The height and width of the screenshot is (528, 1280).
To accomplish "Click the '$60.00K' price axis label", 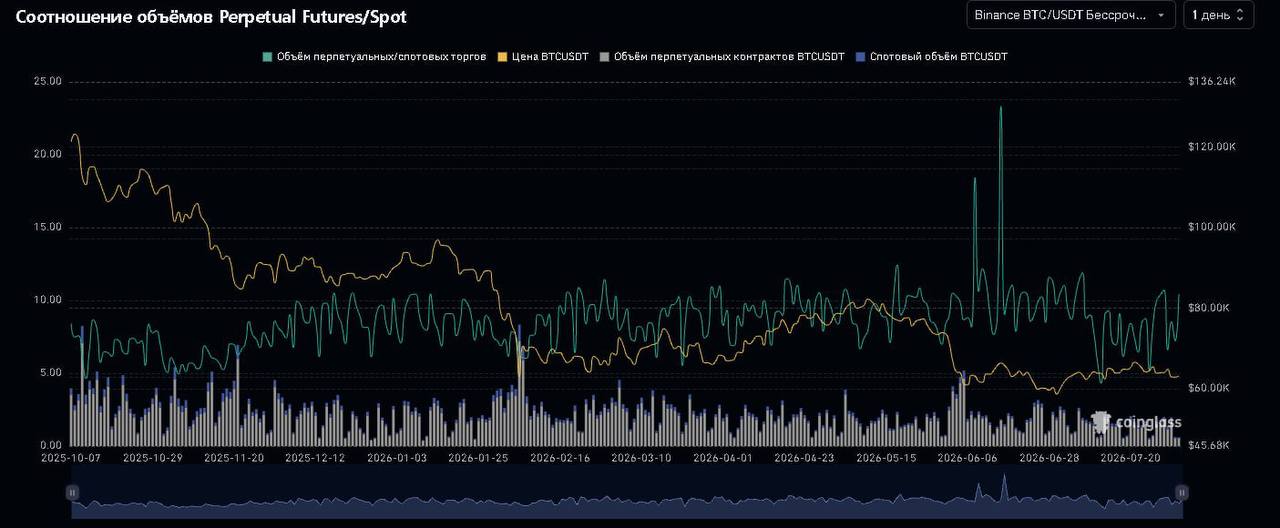I will click(x=1210, y=388).
